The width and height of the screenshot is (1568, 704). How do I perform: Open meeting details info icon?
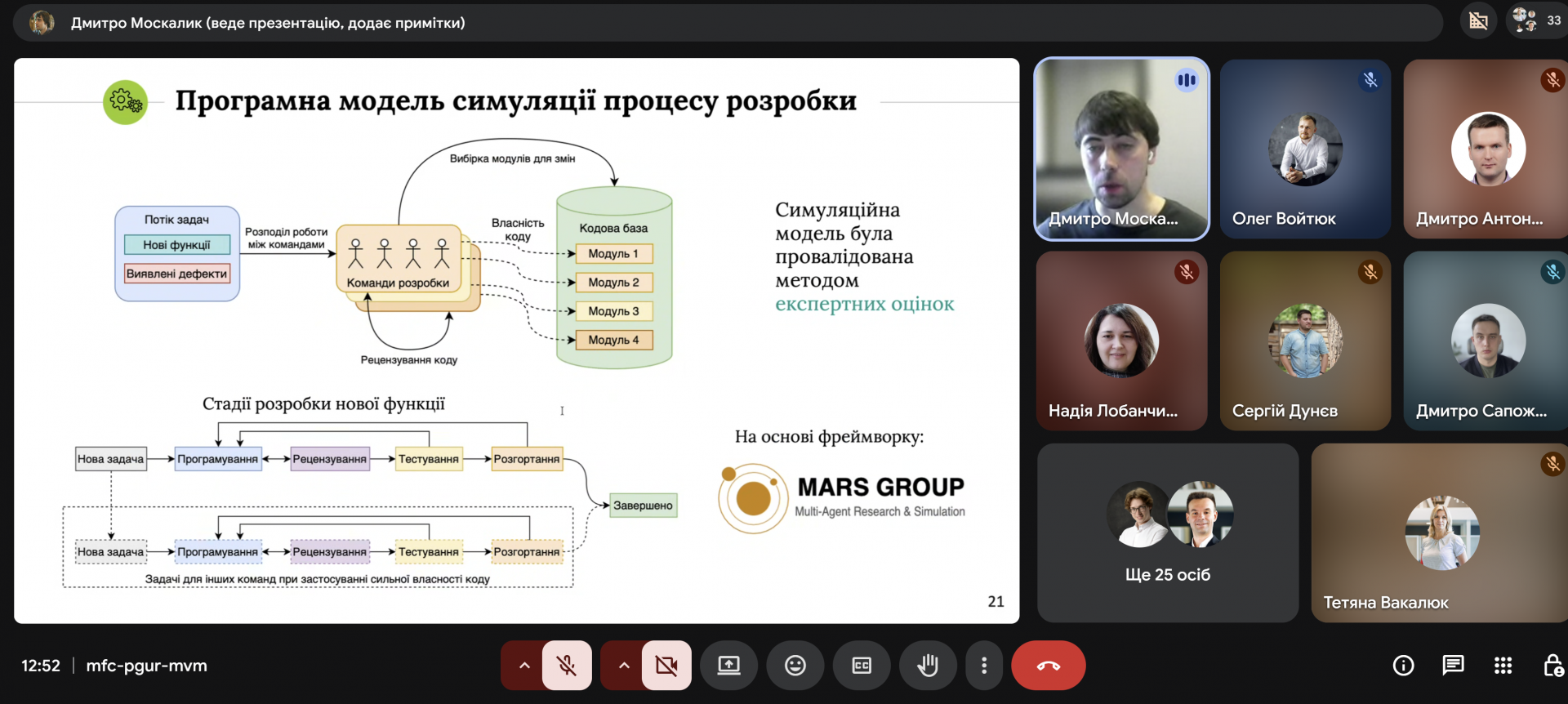1403,666
